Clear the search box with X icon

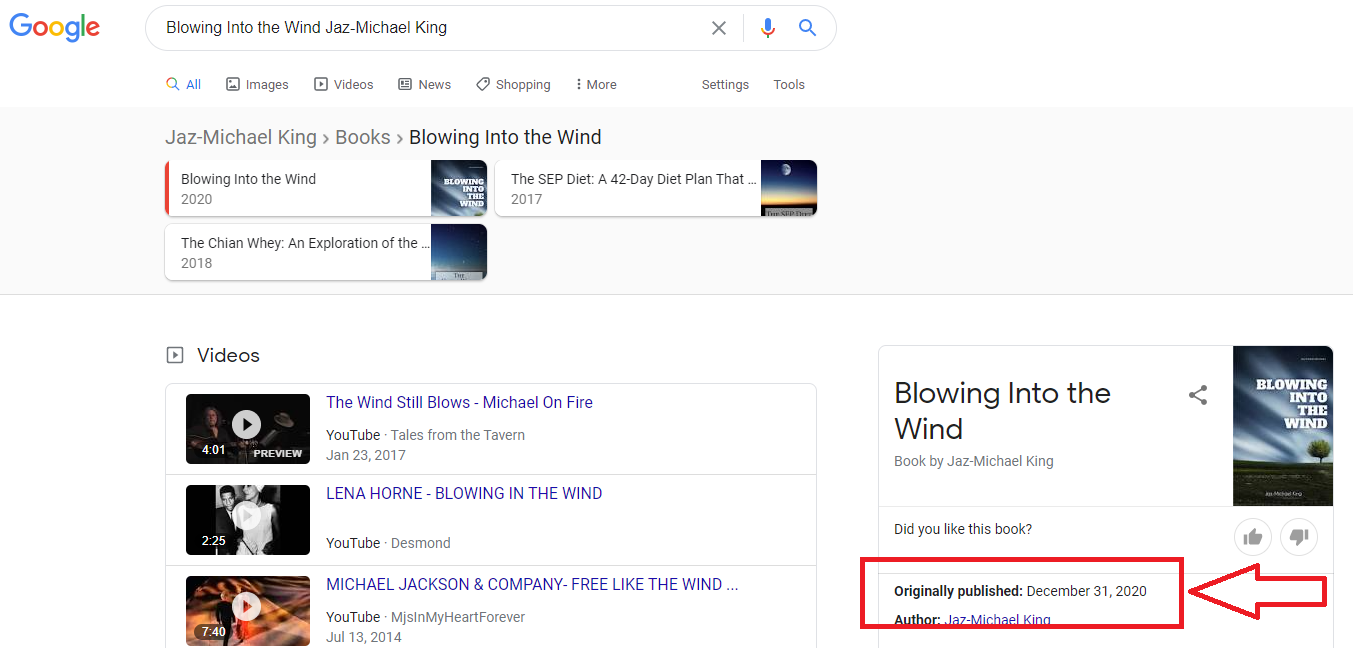[x=718, y=28]
